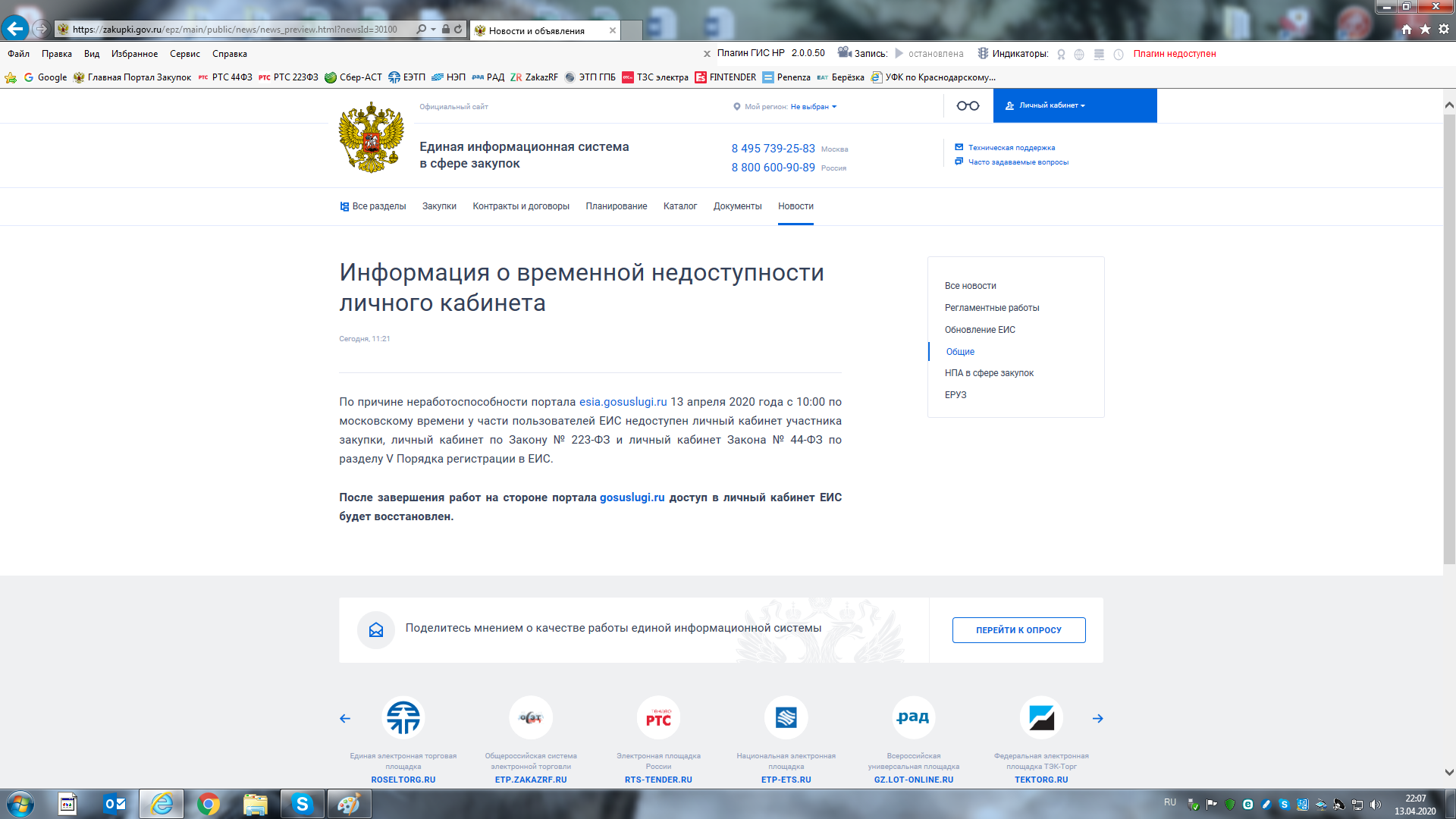Click browser back arrow button

14,29
